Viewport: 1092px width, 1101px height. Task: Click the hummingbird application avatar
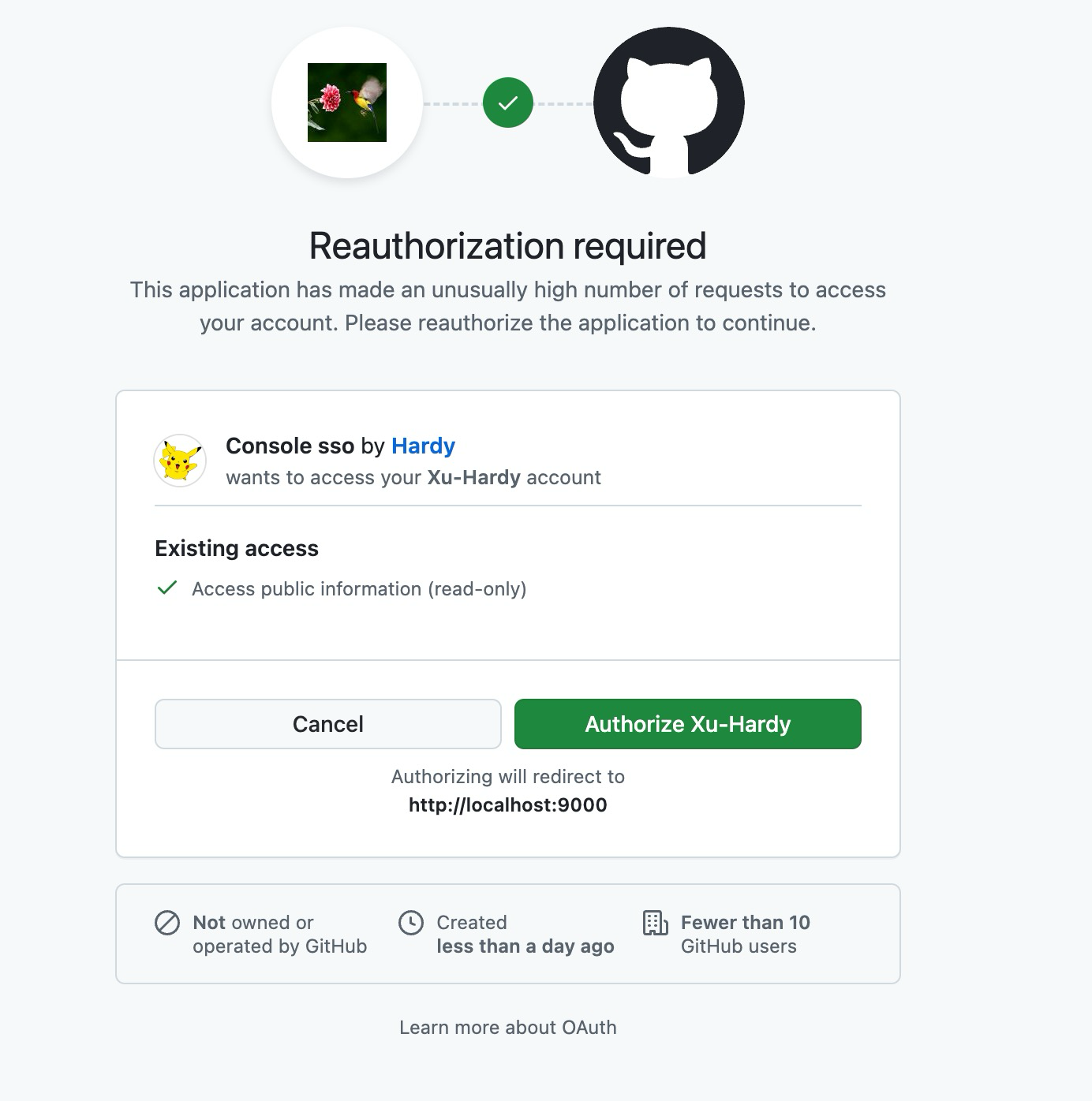(347, 101)
